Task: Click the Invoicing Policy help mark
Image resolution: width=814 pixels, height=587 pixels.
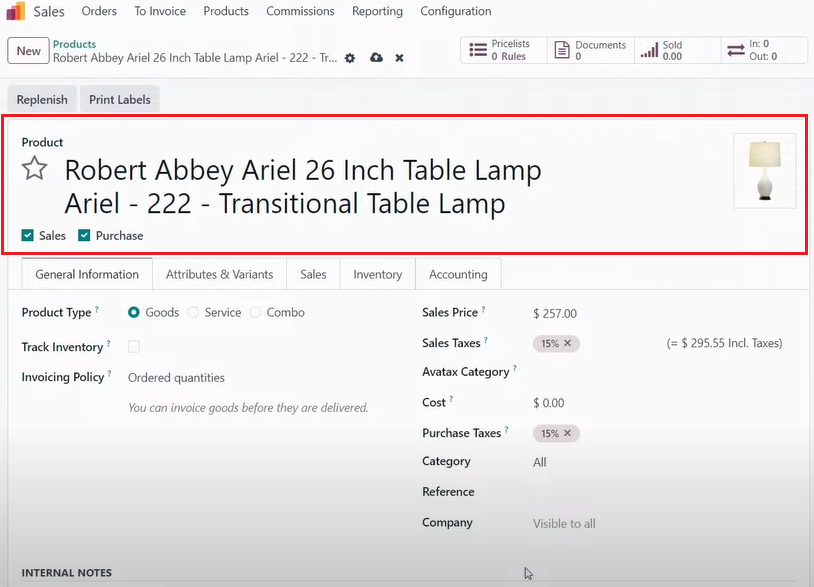Action: 110,374
